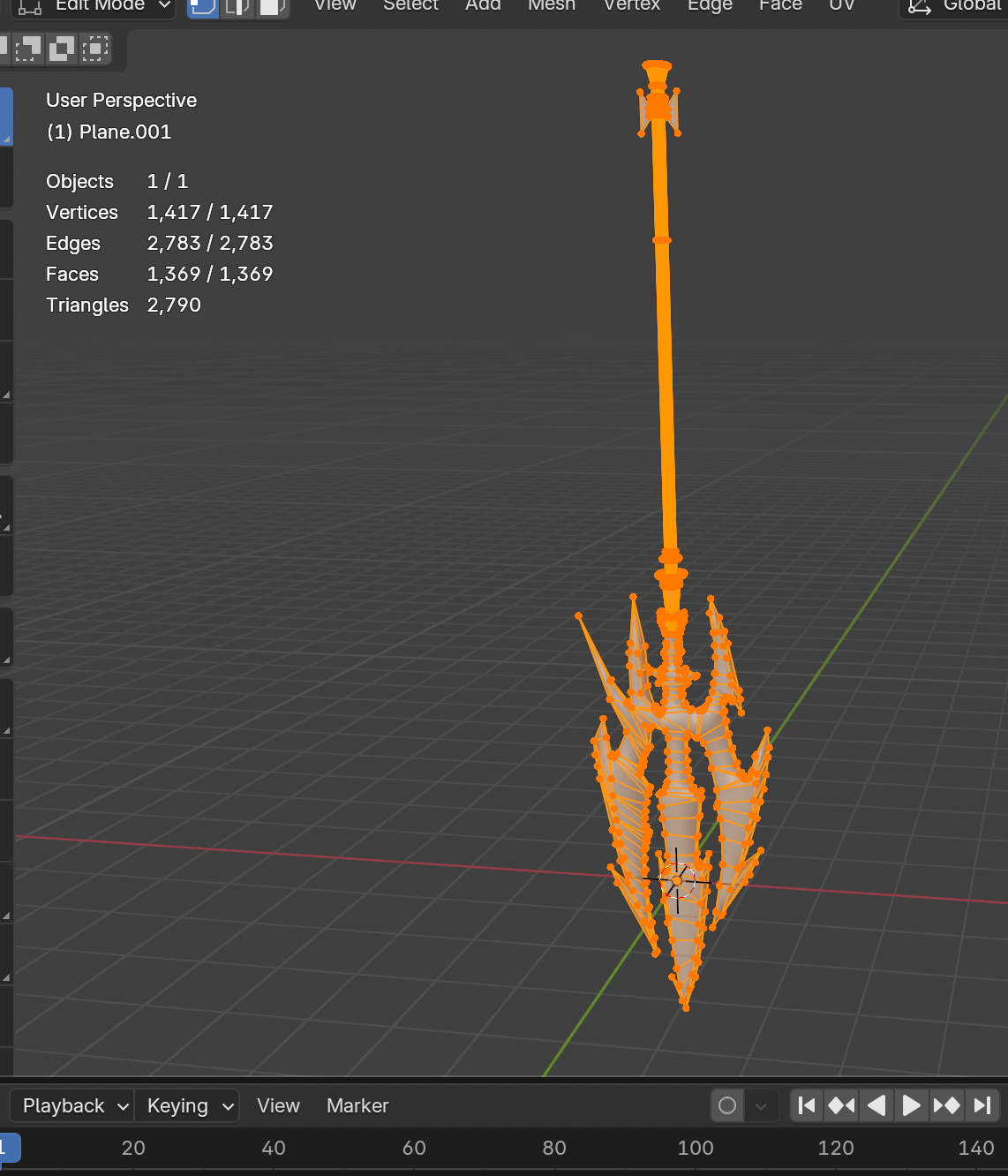Click the 3D cursor in viewport

click(678, 880)
